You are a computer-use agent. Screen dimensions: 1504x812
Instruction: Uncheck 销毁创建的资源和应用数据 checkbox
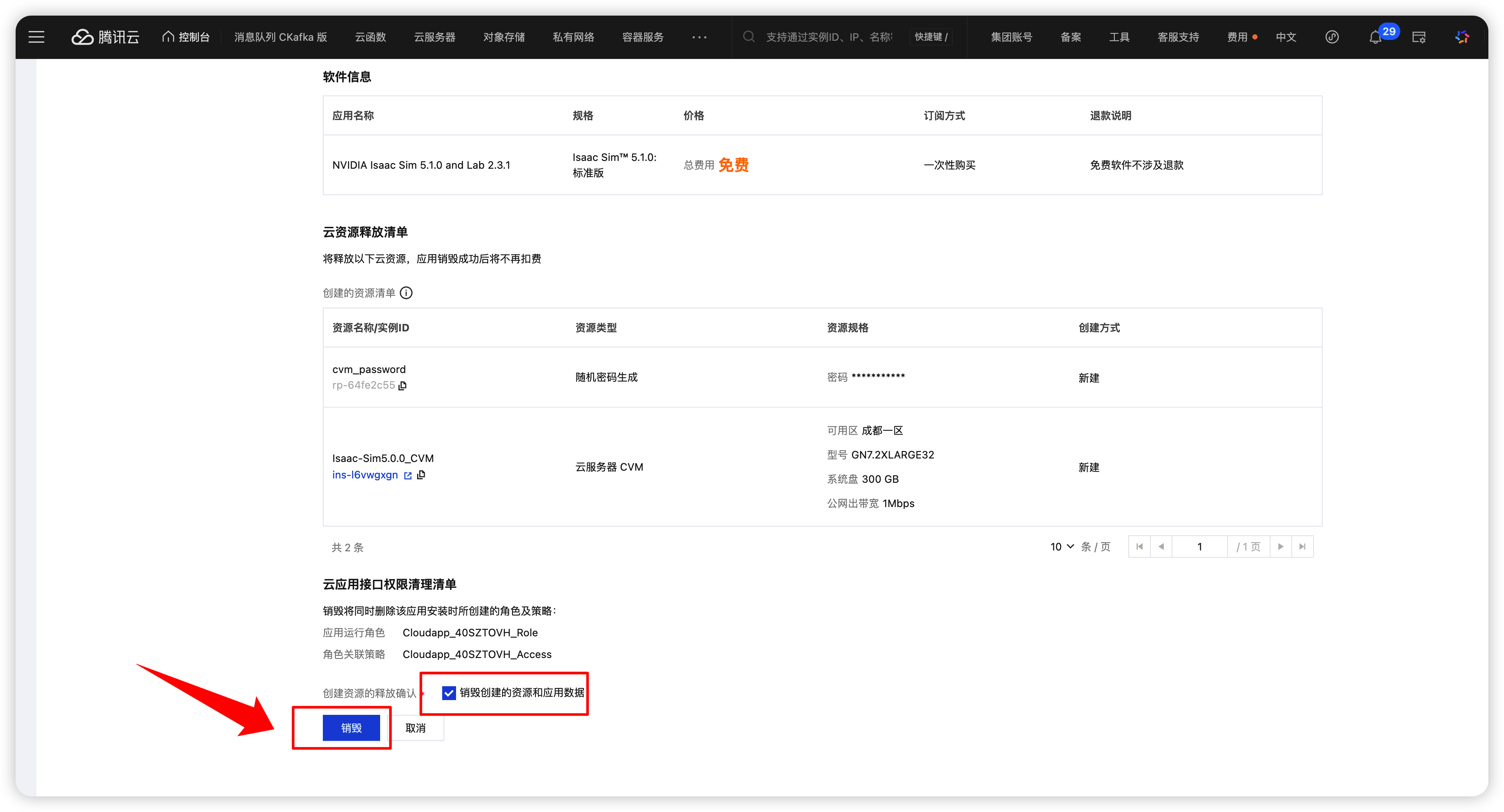pyautogui.click(x=448, y=693)
